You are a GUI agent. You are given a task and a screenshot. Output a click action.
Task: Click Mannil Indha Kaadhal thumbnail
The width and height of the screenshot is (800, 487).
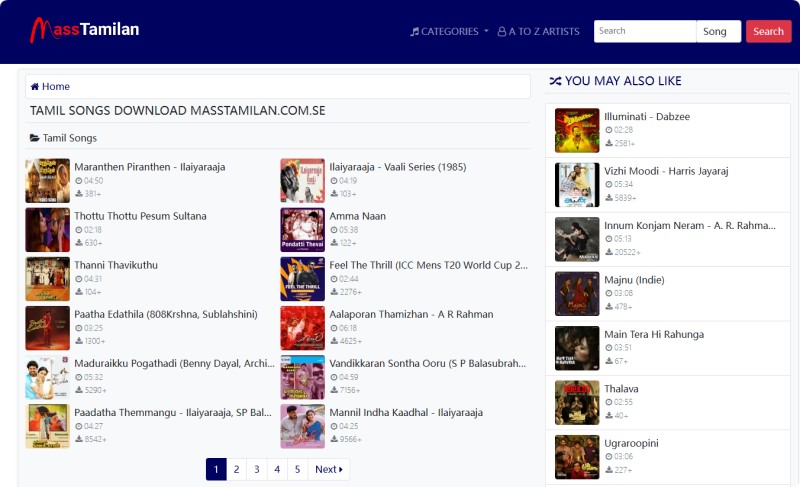coord(303,426)
